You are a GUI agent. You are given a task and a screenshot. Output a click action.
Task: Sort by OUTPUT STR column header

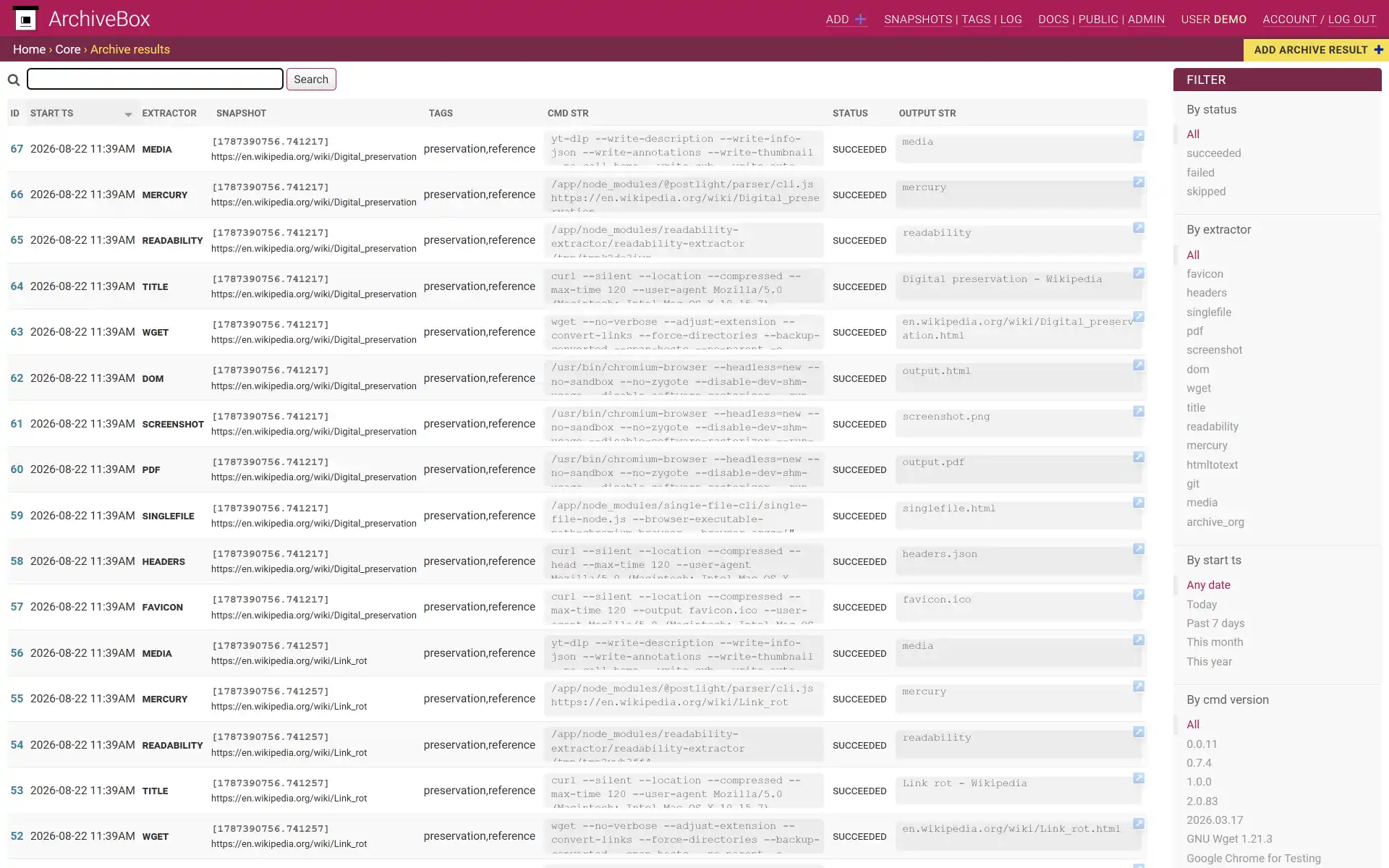point(927,114)
